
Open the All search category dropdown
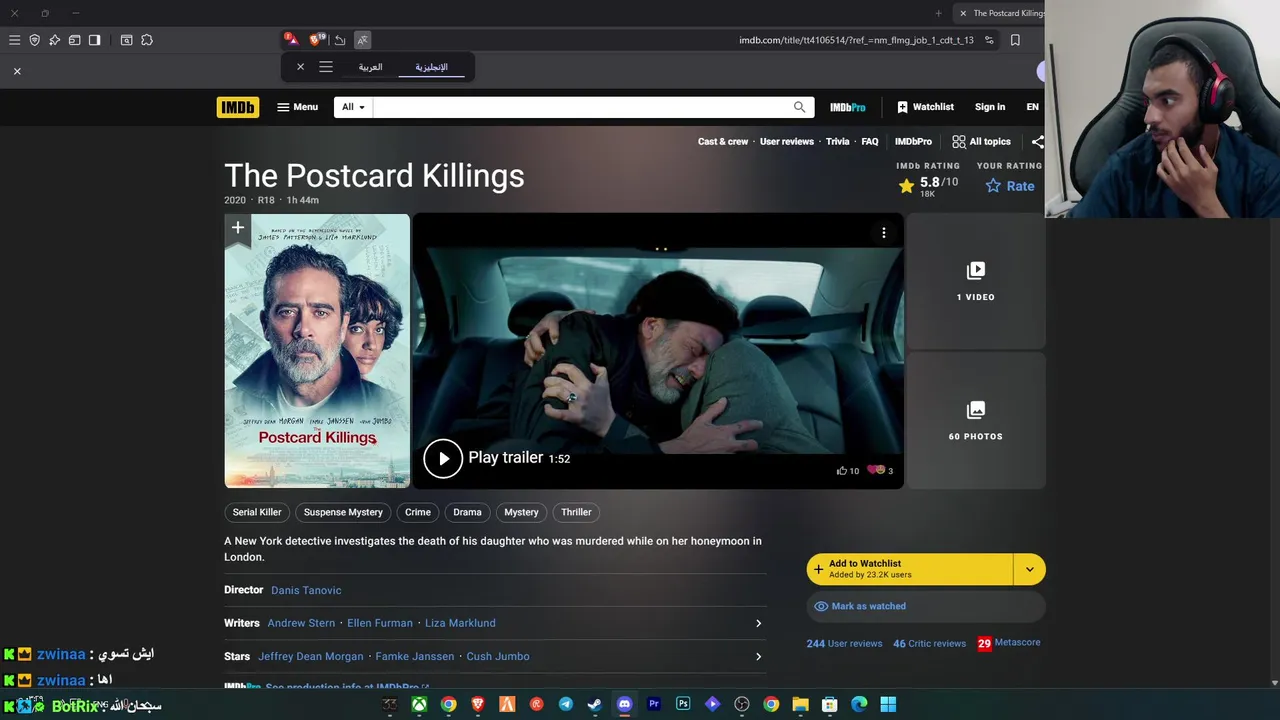point(353,107)
